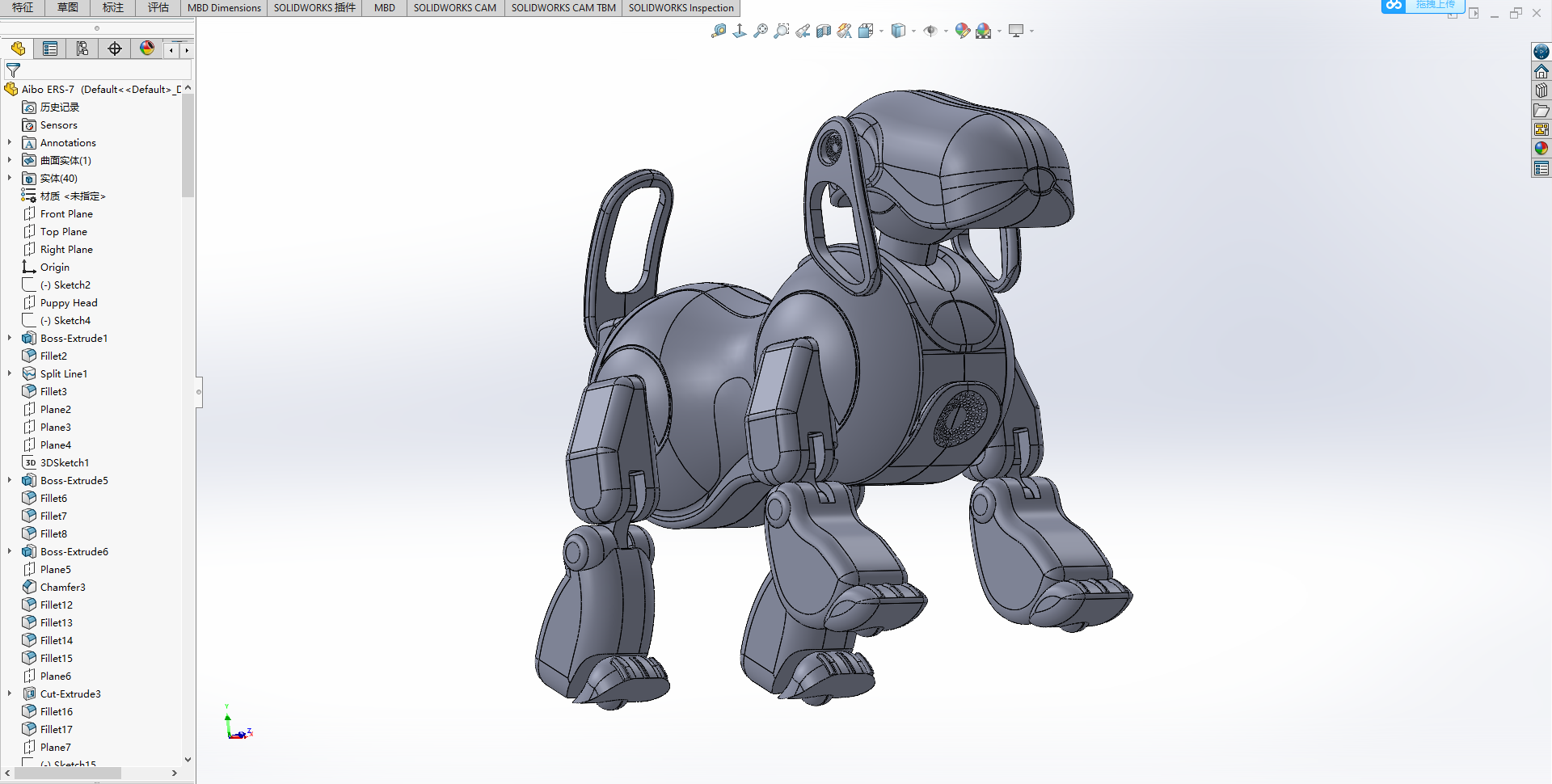The width and height of the screenshot is (1552, 784).
Task: Click the manager tabs right scroll arrow
Action: (x=187, y=50)
